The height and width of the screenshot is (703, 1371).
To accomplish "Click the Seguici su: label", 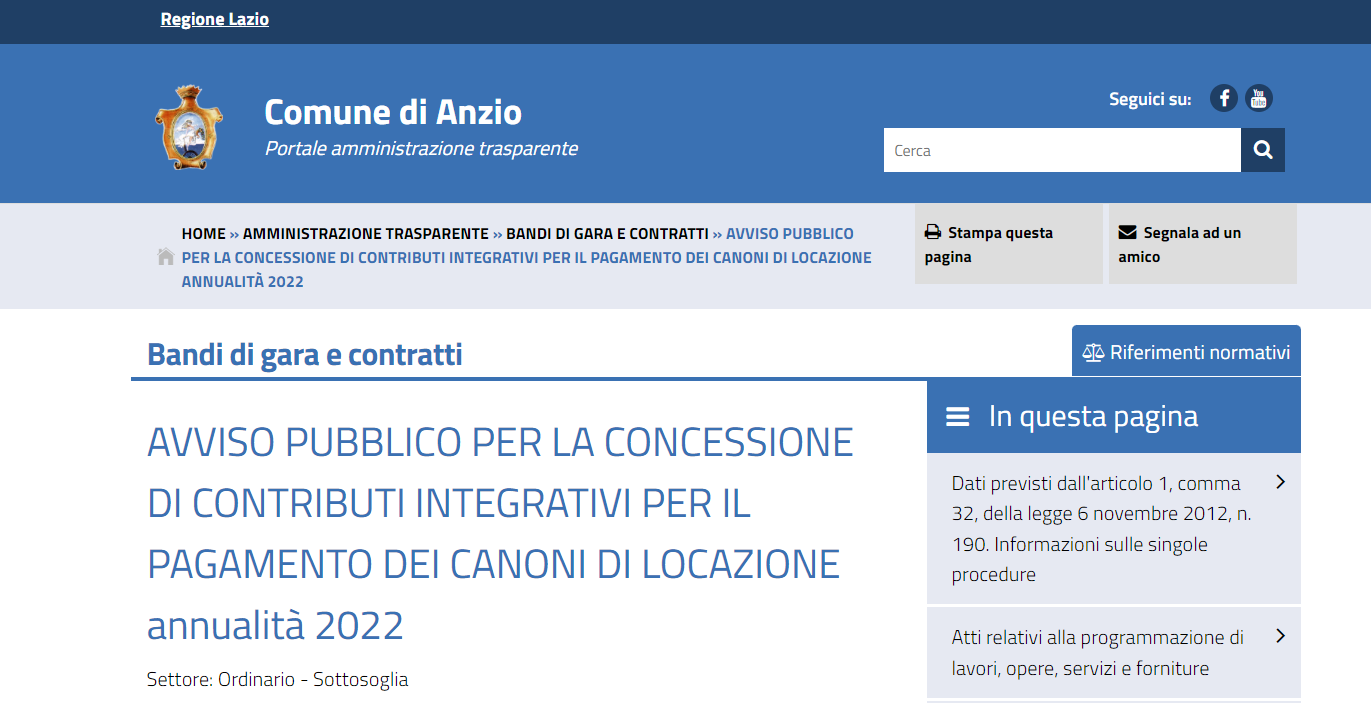I will coord(1150,99).
